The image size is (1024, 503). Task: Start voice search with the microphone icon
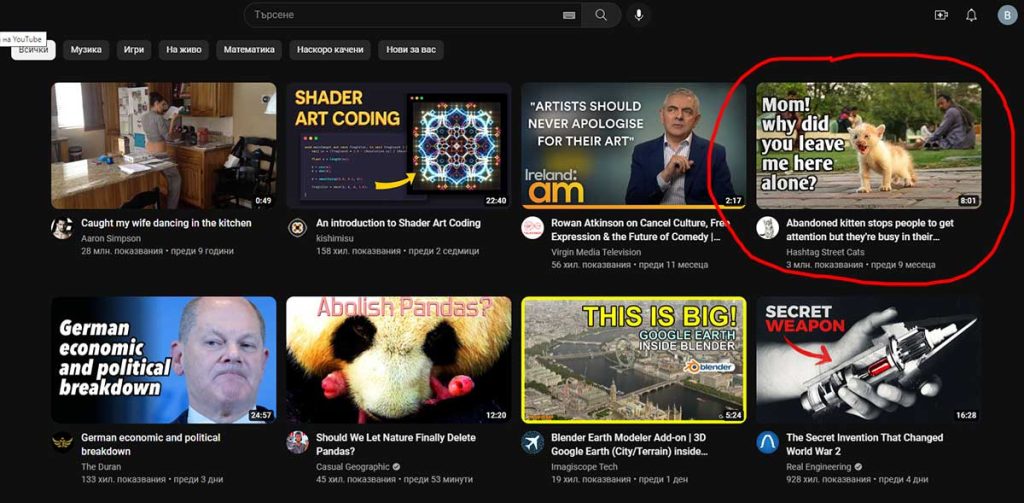pyautogui.click(x=639, y=15)
